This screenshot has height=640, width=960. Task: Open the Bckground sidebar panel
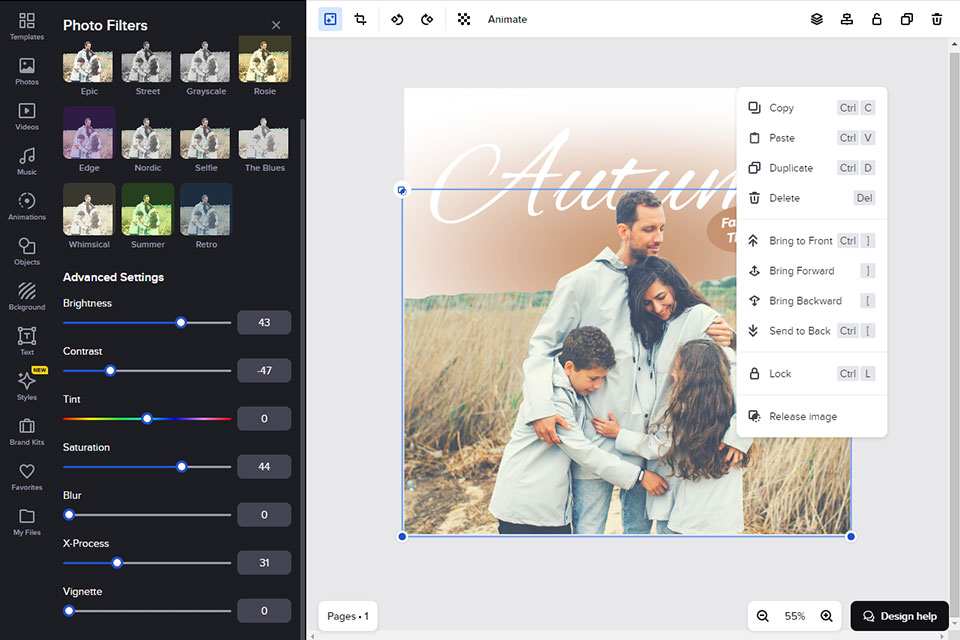[26, 296]
